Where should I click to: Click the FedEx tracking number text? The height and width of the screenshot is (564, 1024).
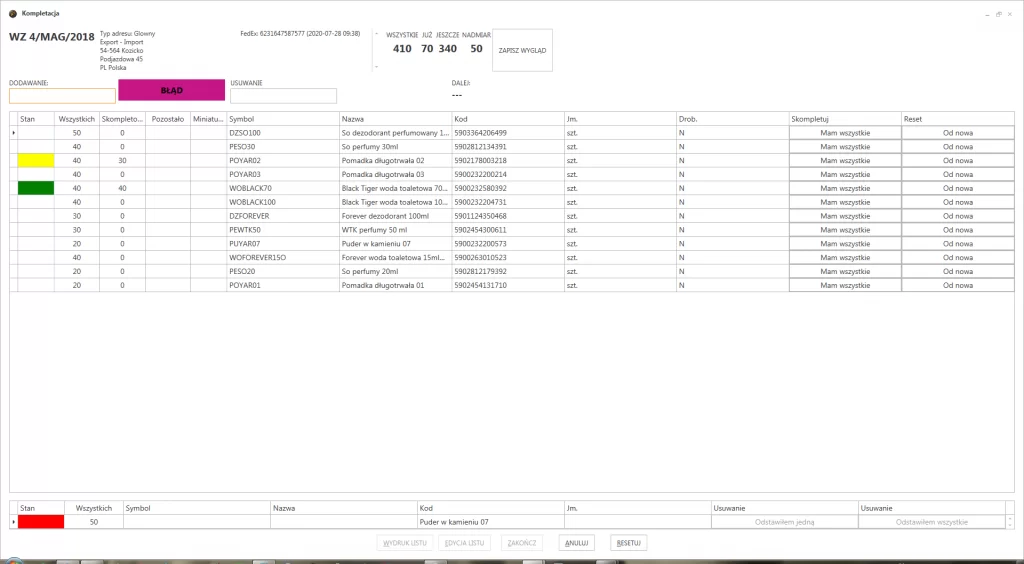click(300, 33)
